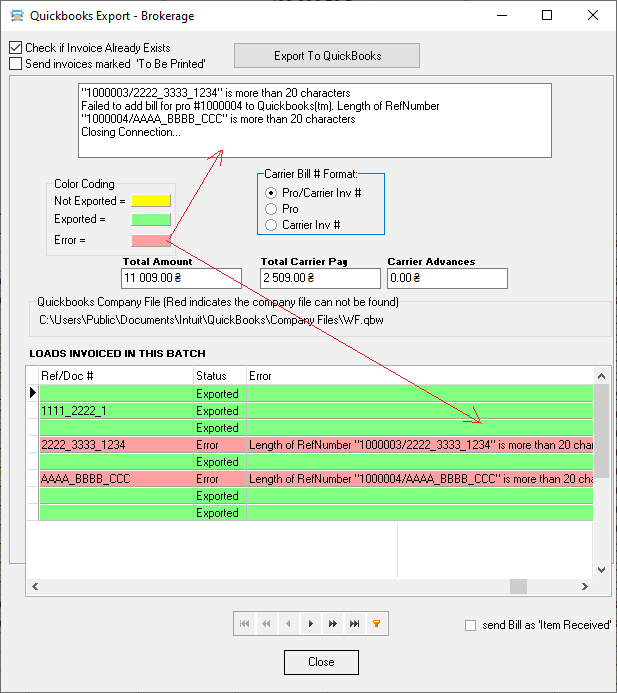
Task: Click the 'Status' column header
Action: click(x=219, y=376)
